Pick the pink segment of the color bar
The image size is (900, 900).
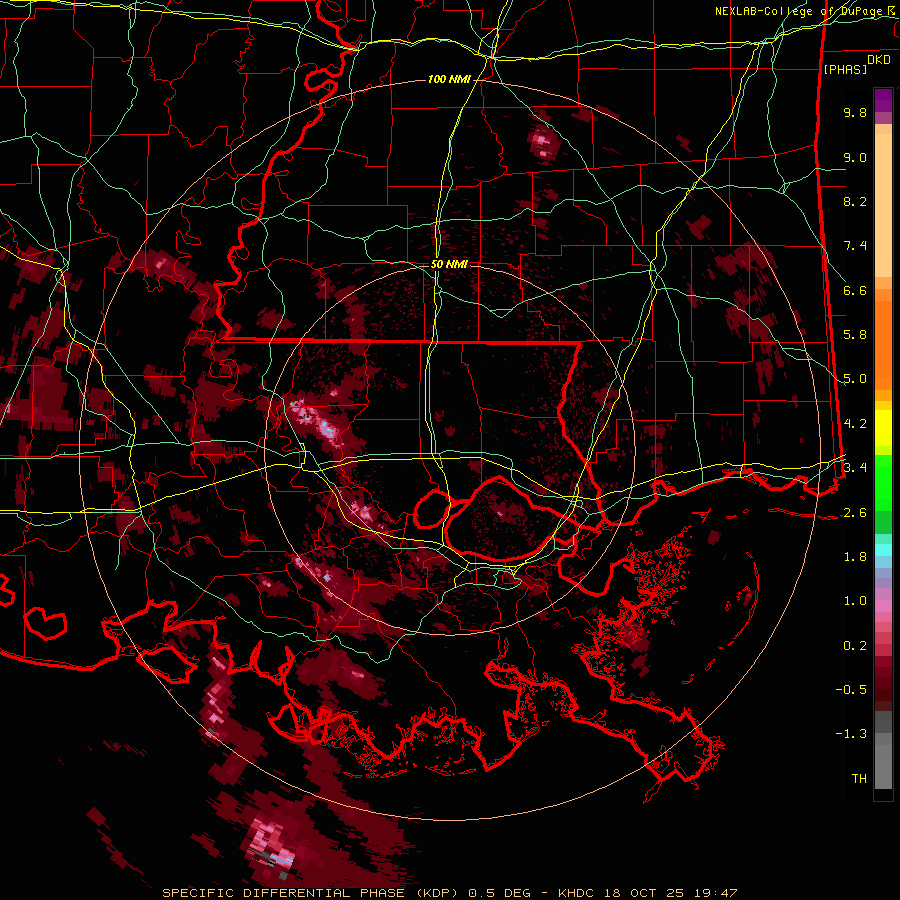(x=883, y=606)
